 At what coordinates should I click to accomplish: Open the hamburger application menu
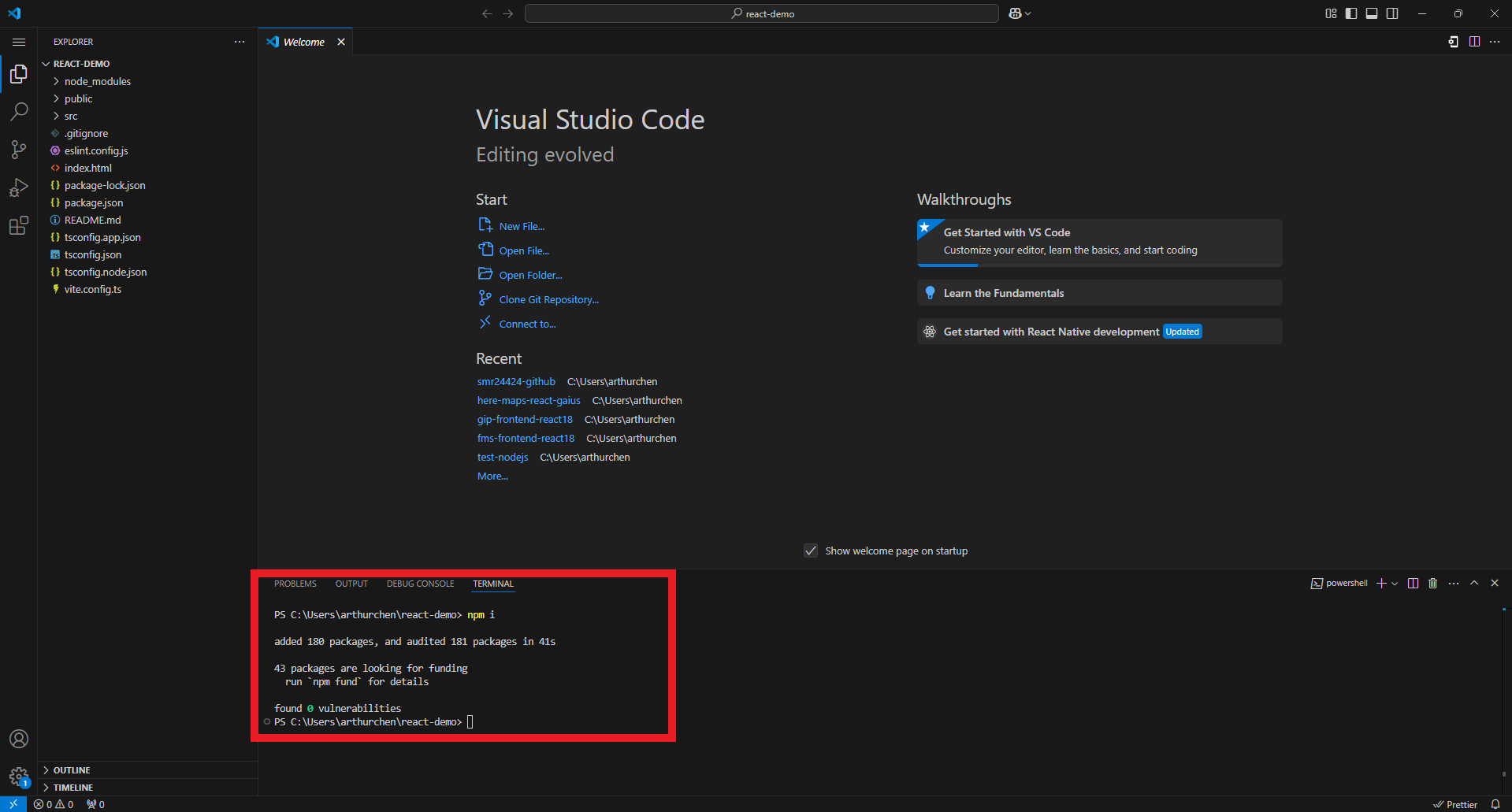click(x=19, y=42)
